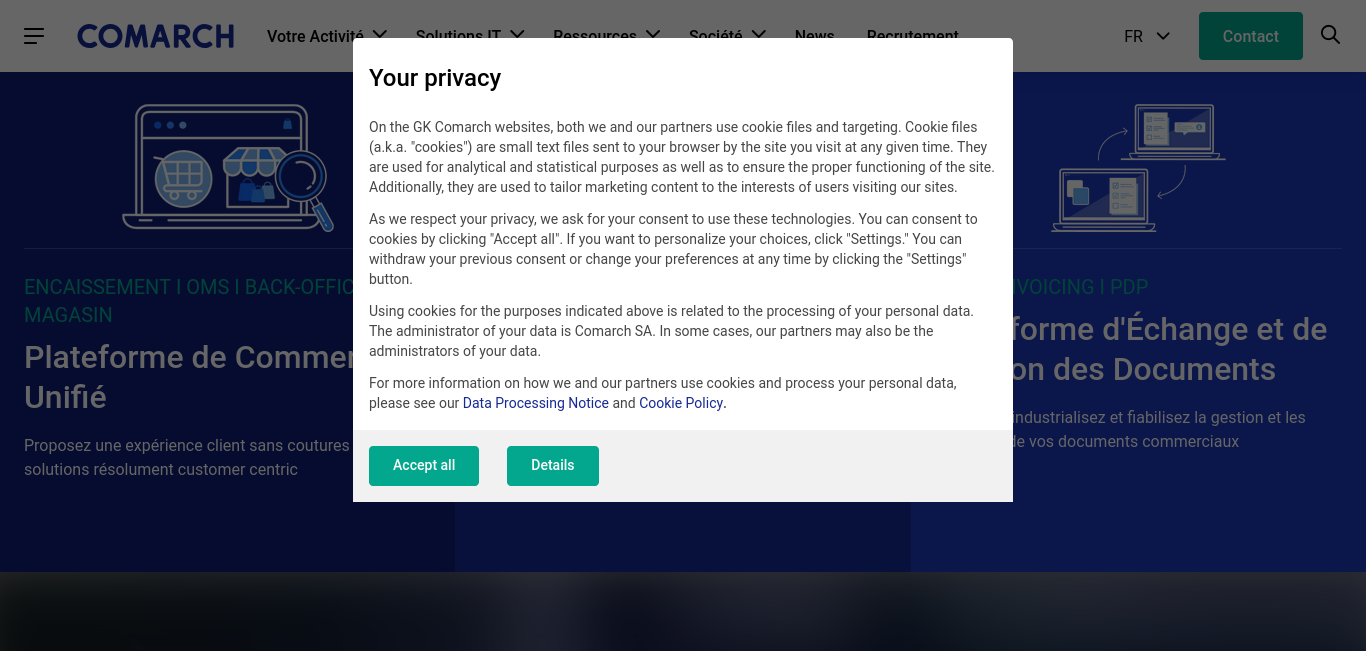Click the Your privacy dialog title
The width and height of the screenshot is (1366, 651).
435,78
